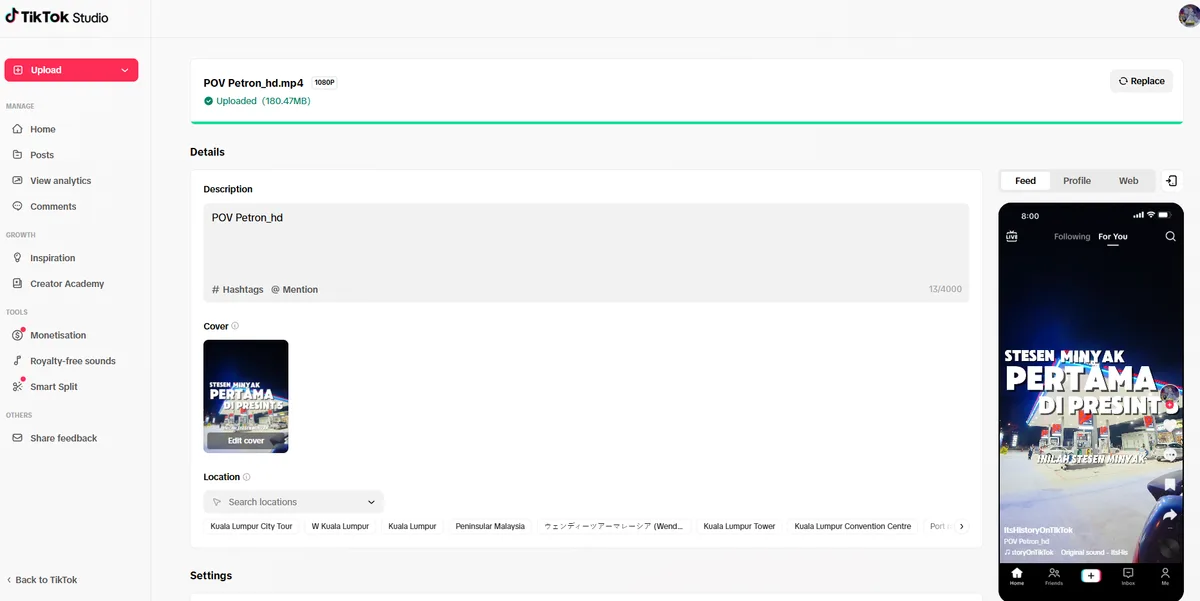Click the TikTok Studio logo
1200x601 pixels.
click(x=57, y=17)
